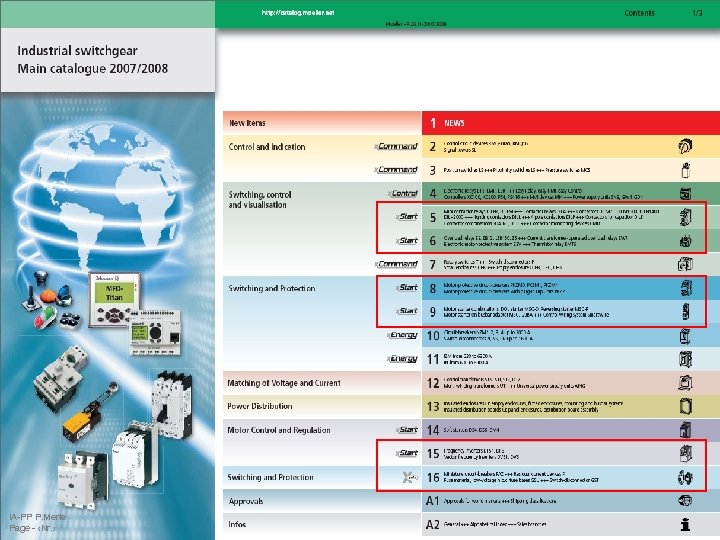The width and height of the screenshot is (720, 540).
Task: Click the pushbuttons and joystick product image
Action: click(x=51, y=300)
